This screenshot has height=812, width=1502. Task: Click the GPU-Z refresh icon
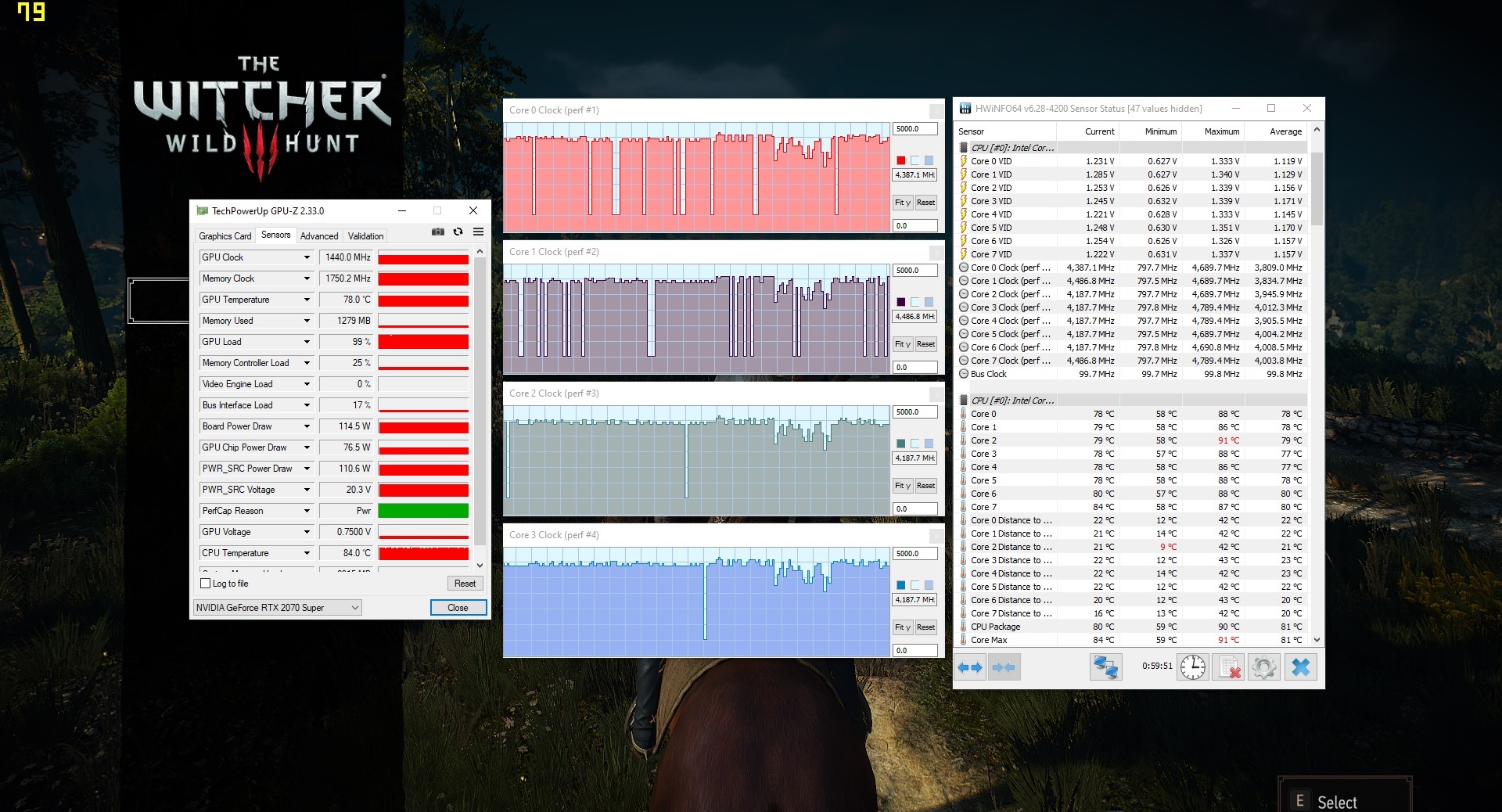tap(458, 232)
